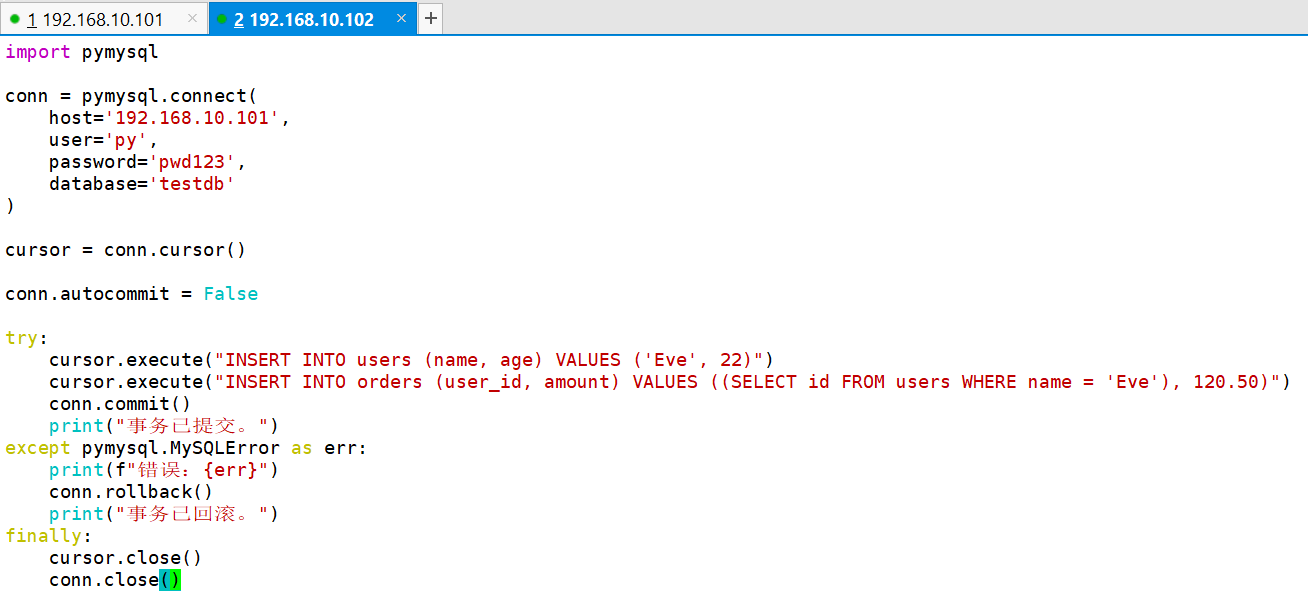Click the 'conn.commit()' line
Viewport: 1308px width, 597px height.
tap(120, 404)
